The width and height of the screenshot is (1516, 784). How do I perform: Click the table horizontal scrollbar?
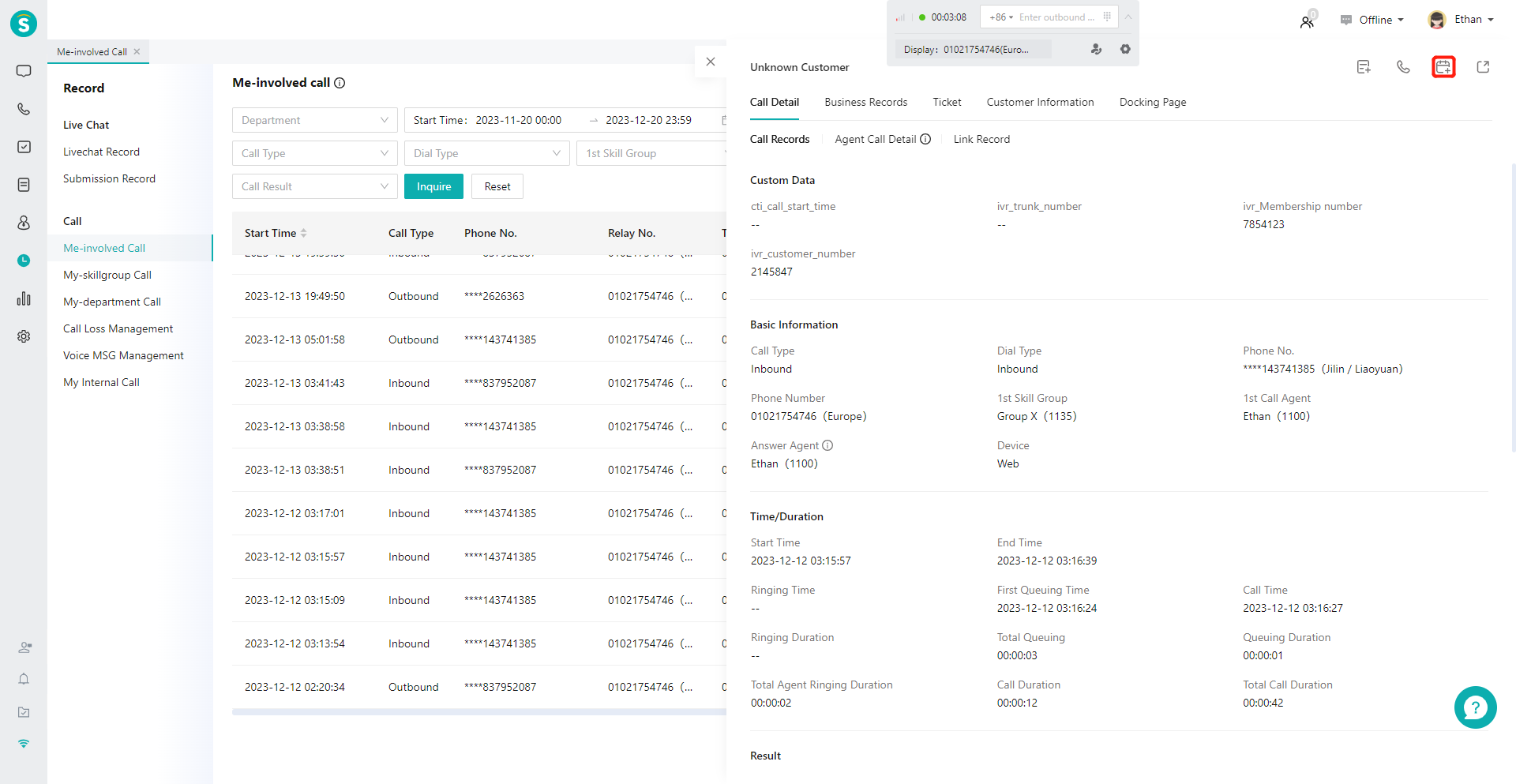[479, 711]
